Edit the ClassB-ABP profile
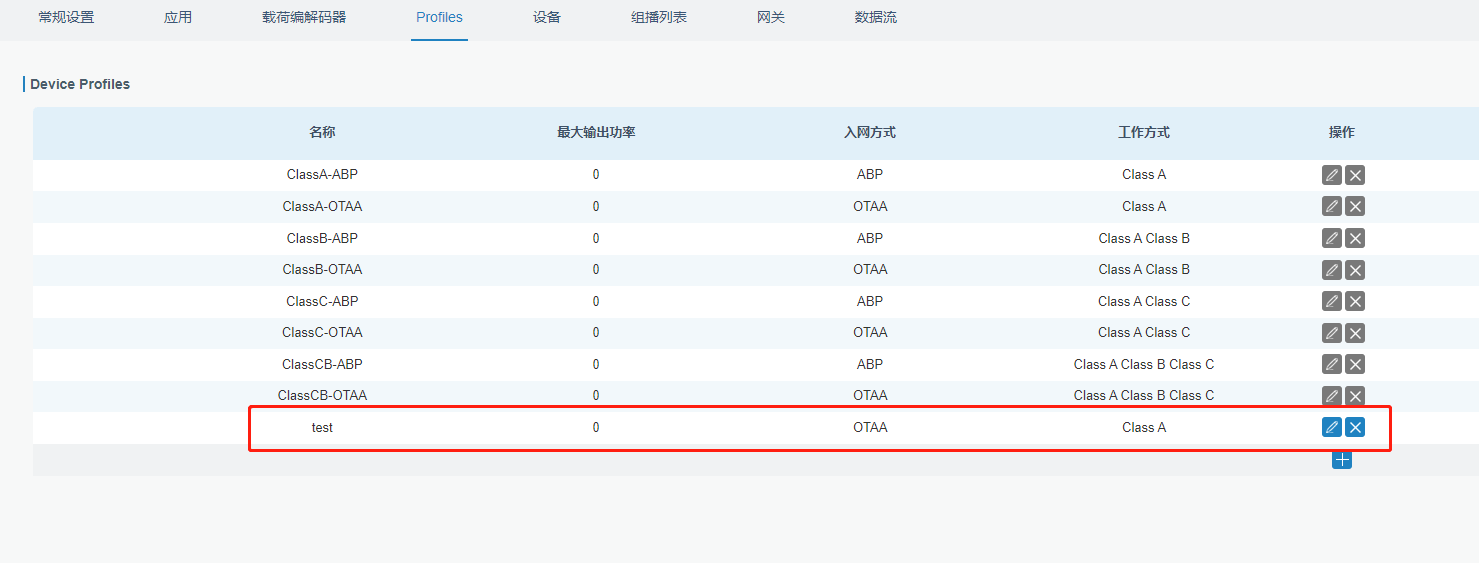1479x563 pixels. (x=1331, y=238)
